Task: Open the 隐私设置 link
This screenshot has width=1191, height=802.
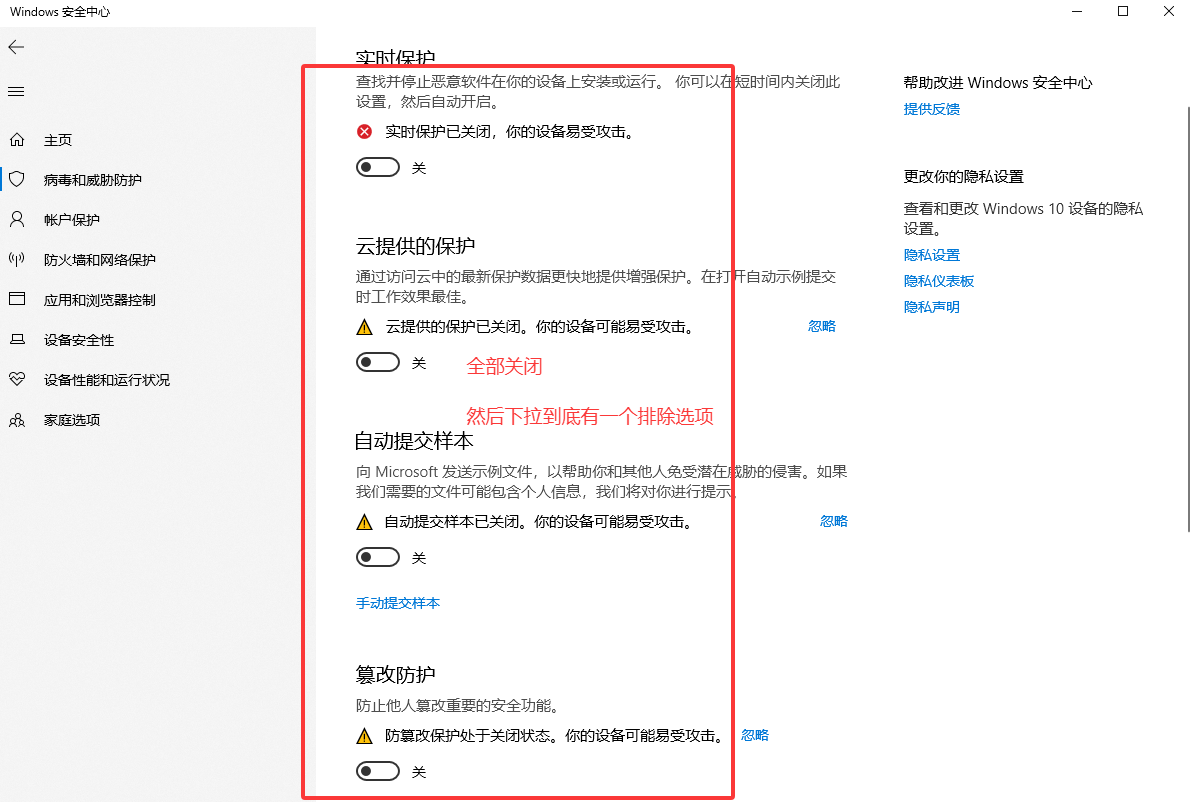Action: (x=932, y=255)
